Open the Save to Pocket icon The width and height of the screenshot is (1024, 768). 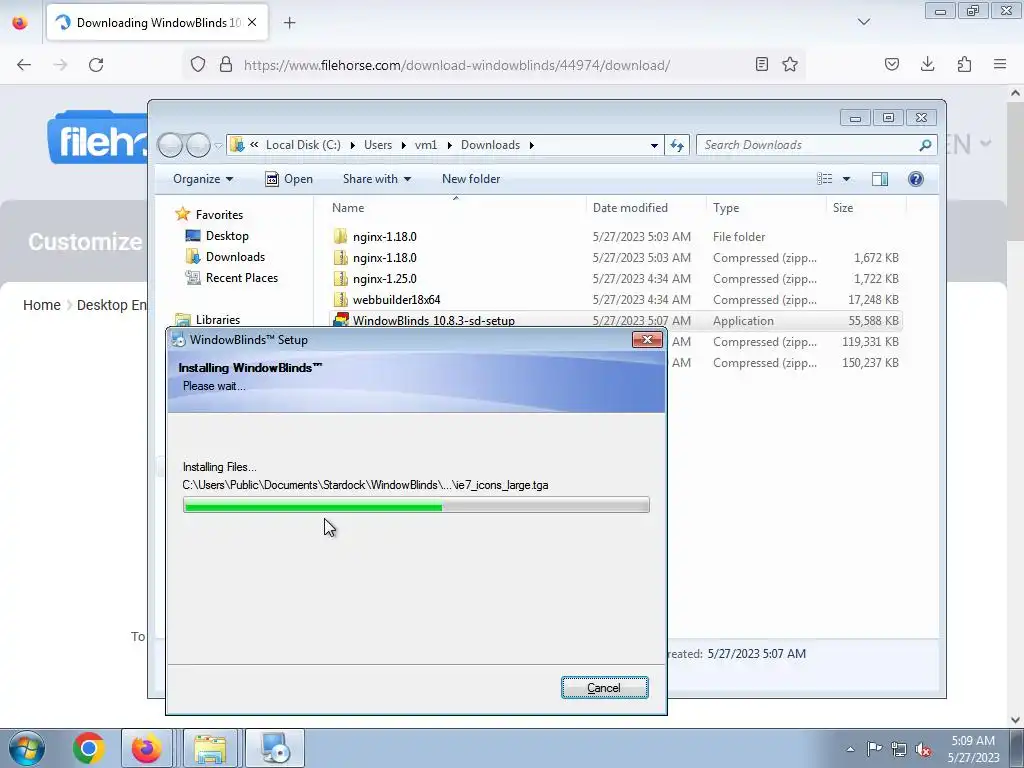pyautogui.click(x=892, y=64)
